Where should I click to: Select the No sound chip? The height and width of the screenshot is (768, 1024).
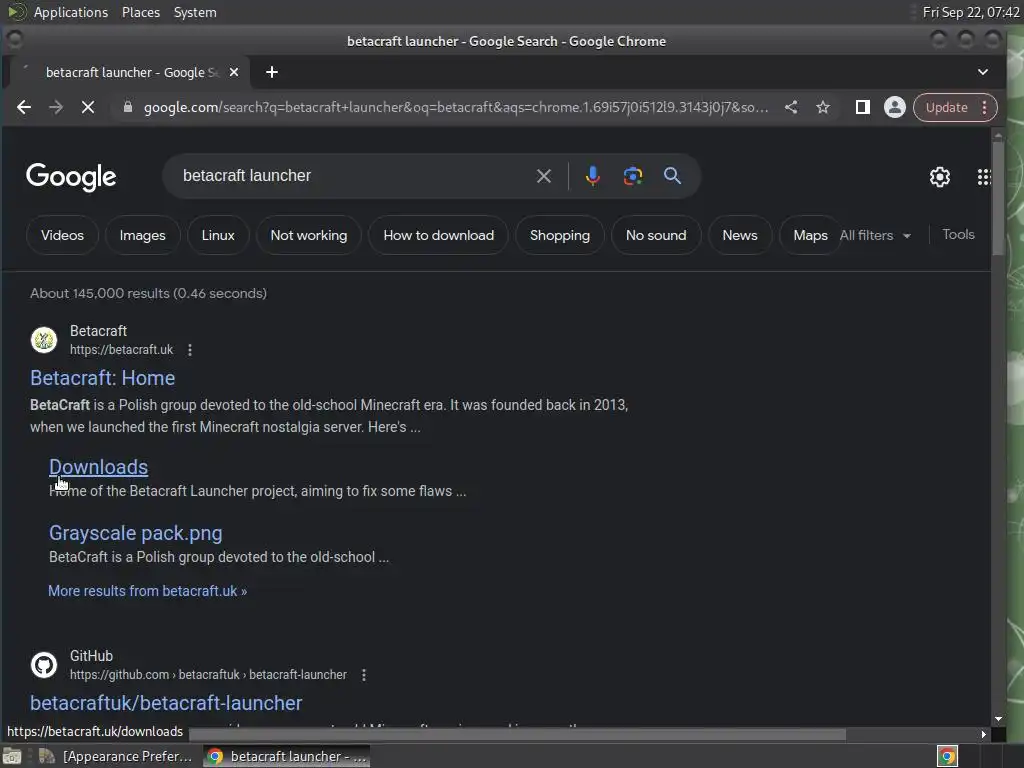[656, 235]
